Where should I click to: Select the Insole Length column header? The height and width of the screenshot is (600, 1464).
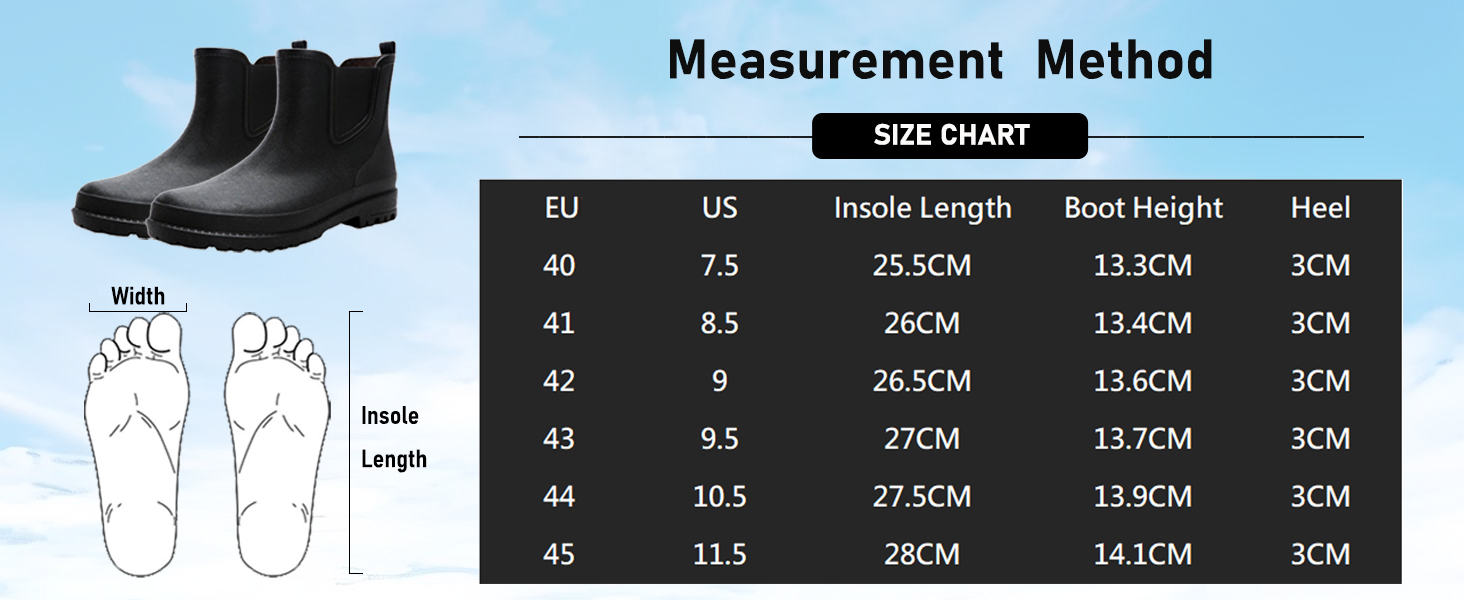tap(923, 208)
